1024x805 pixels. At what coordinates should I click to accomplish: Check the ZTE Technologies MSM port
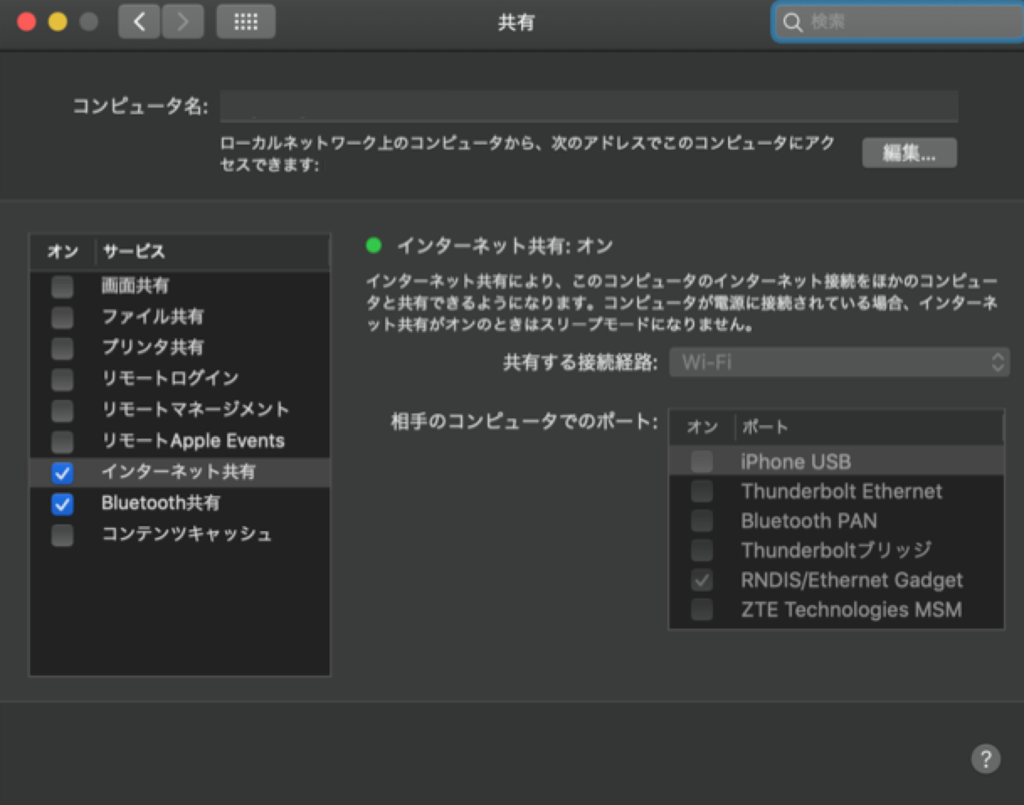701,610
